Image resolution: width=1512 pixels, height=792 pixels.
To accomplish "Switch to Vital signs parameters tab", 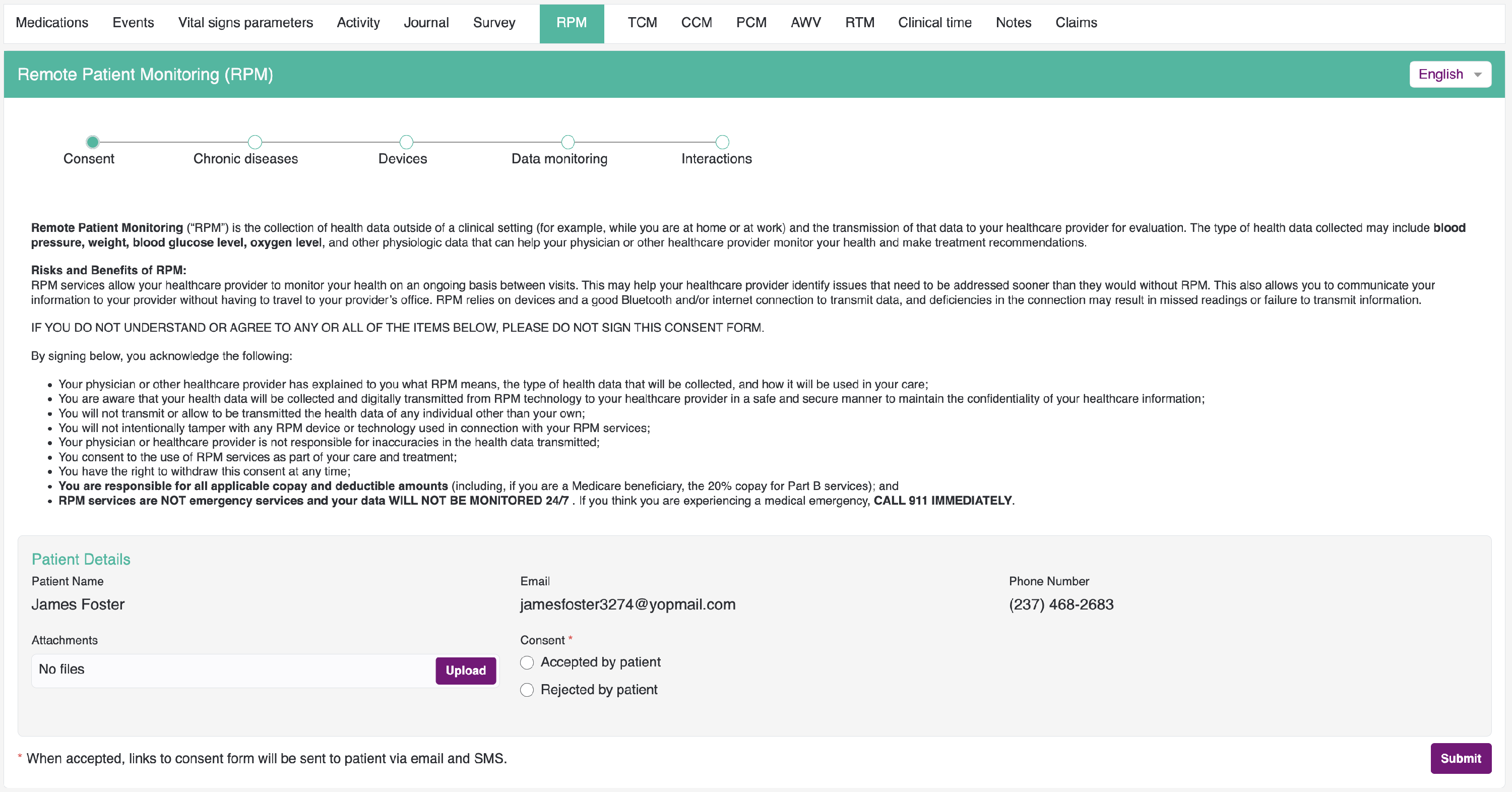I will pyautogui.click(x=245, y=23).
